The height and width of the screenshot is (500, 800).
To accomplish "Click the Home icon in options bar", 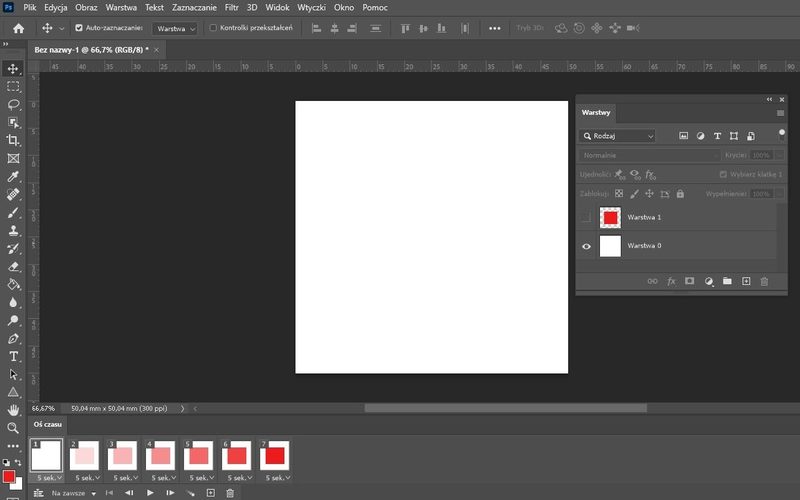I will click(18, 29).
